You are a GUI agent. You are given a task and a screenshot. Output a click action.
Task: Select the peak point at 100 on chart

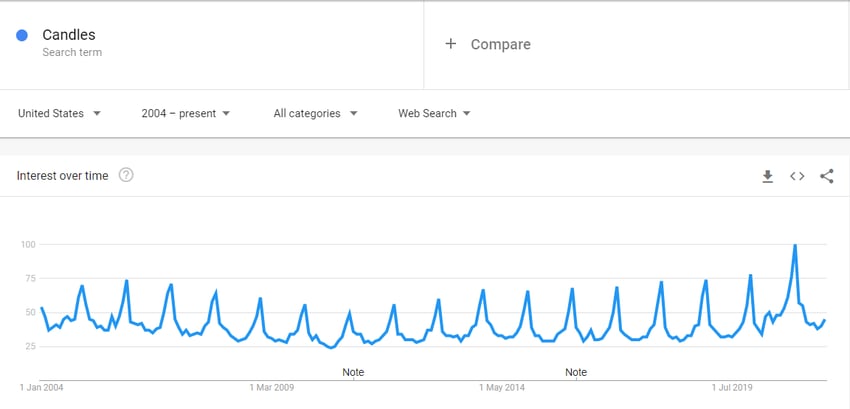[x=795, y=245]
